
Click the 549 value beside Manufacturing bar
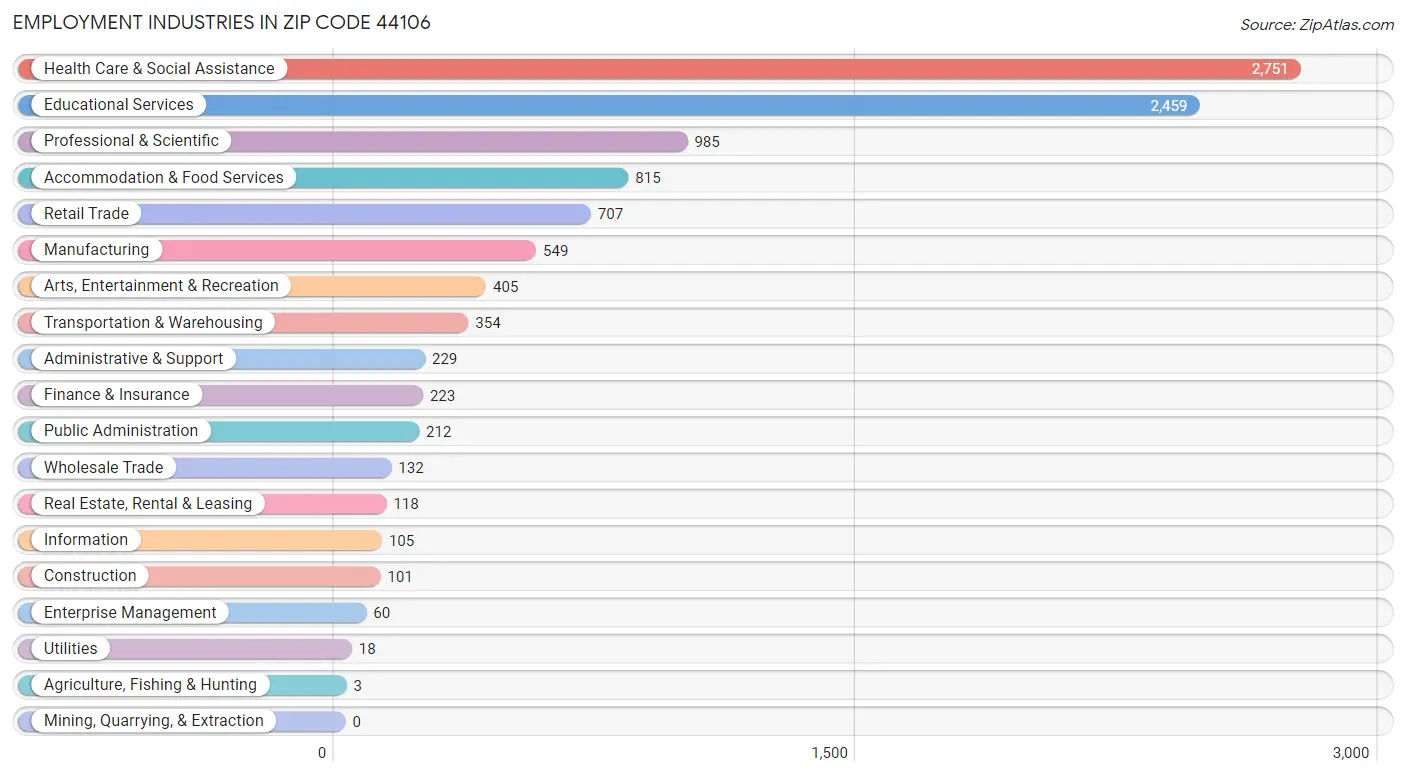(x=555, y=251)
